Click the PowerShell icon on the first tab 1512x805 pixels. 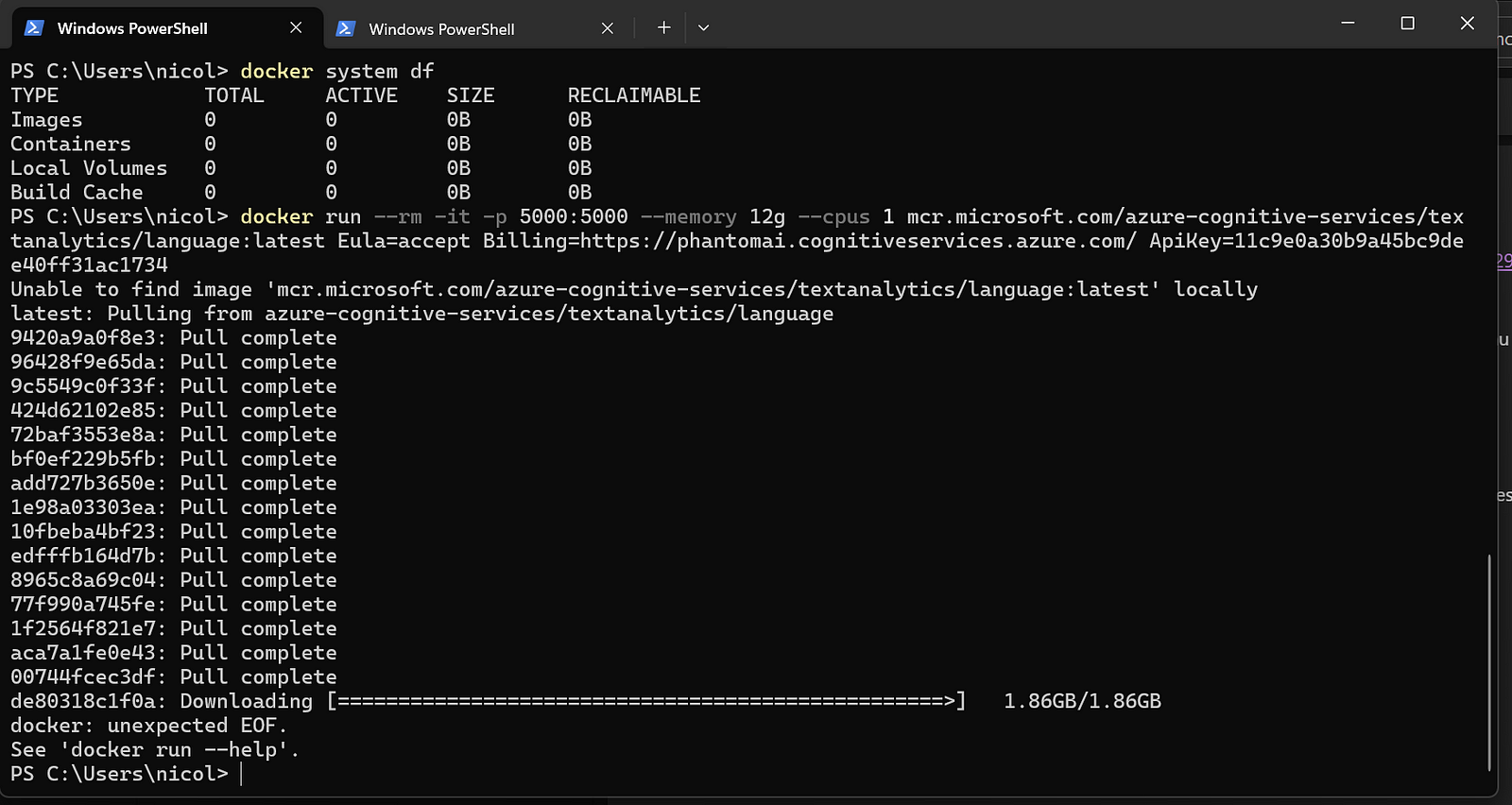click(x=34, y=27)
